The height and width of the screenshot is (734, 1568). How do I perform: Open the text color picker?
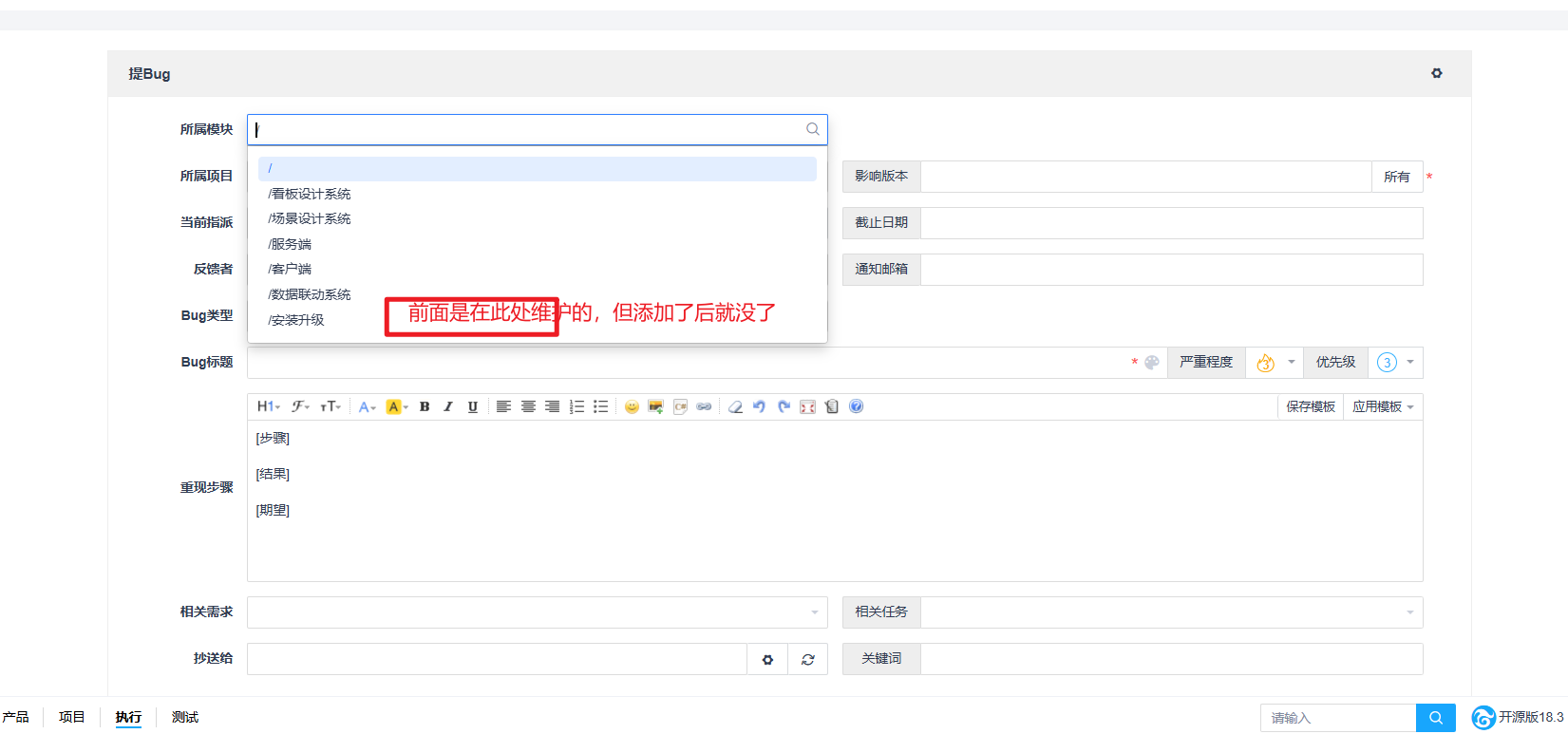[x=367, y=406]
